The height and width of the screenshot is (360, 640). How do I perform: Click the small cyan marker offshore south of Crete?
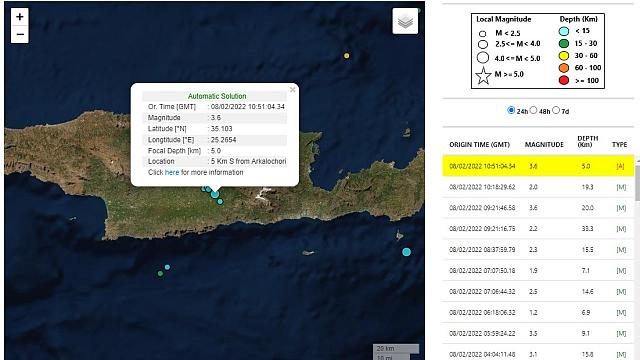click(167, 267)
